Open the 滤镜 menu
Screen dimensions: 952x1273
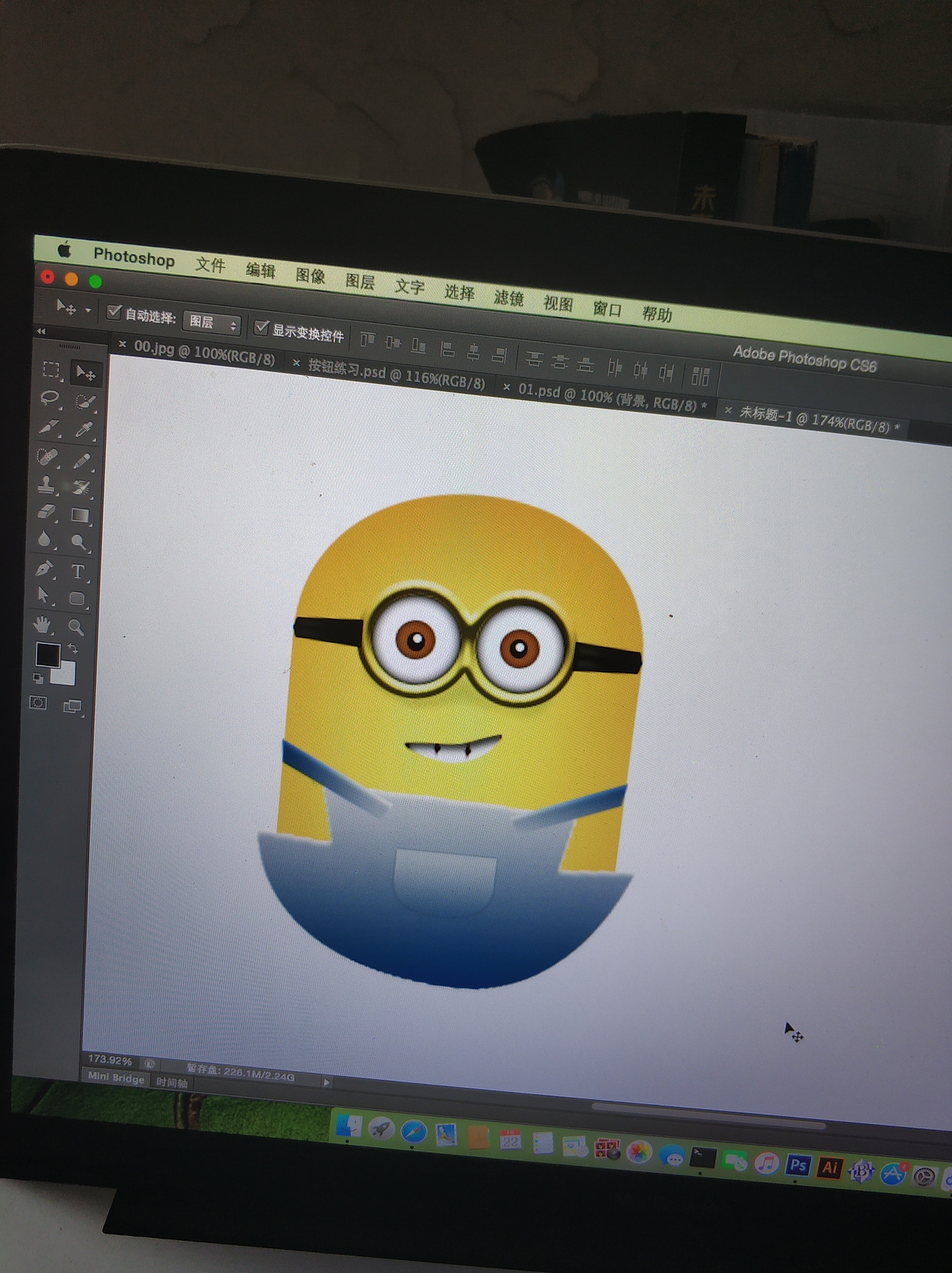point(509,298)
